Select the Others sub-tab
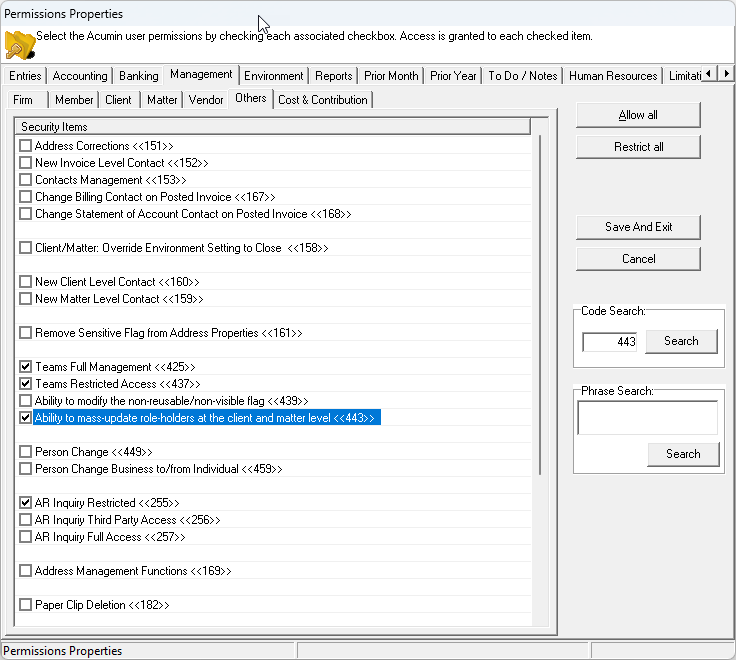This screenshot has width=736, height=660. pos(251,99)
